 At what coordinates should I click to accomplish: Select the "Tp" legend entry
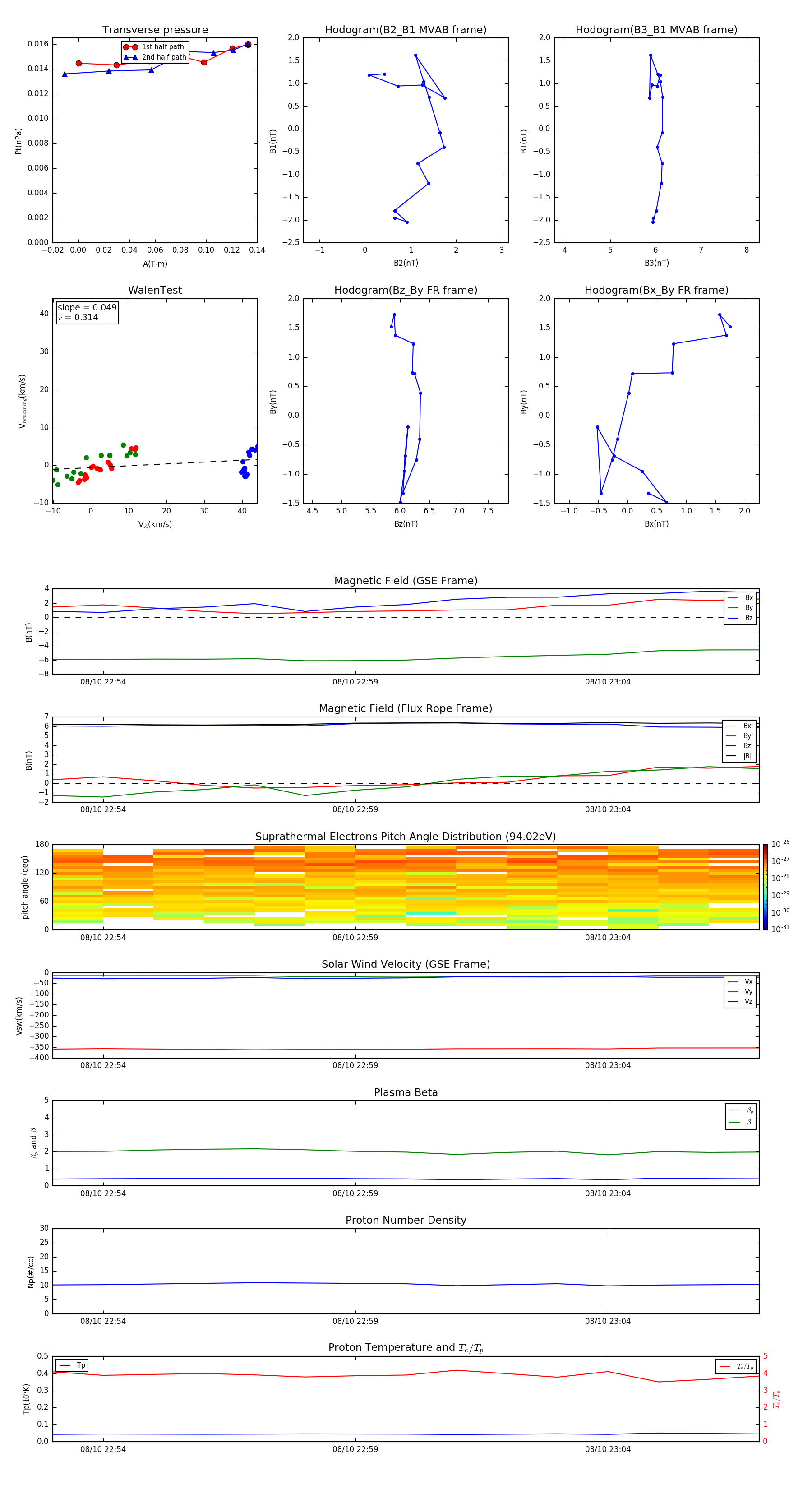[72, 1365]
